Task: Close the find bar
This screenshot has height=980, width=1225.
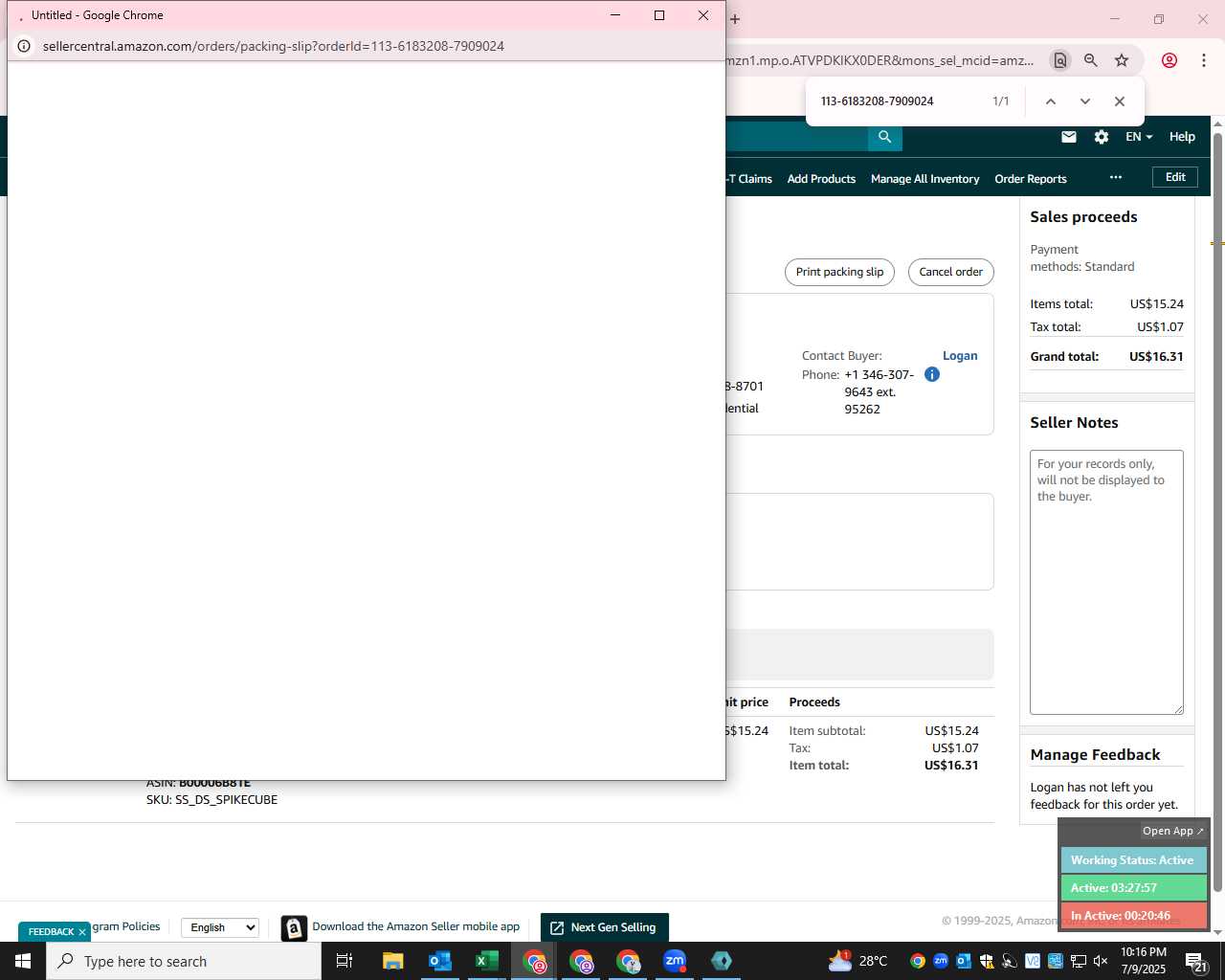Action: [1120, 101]
